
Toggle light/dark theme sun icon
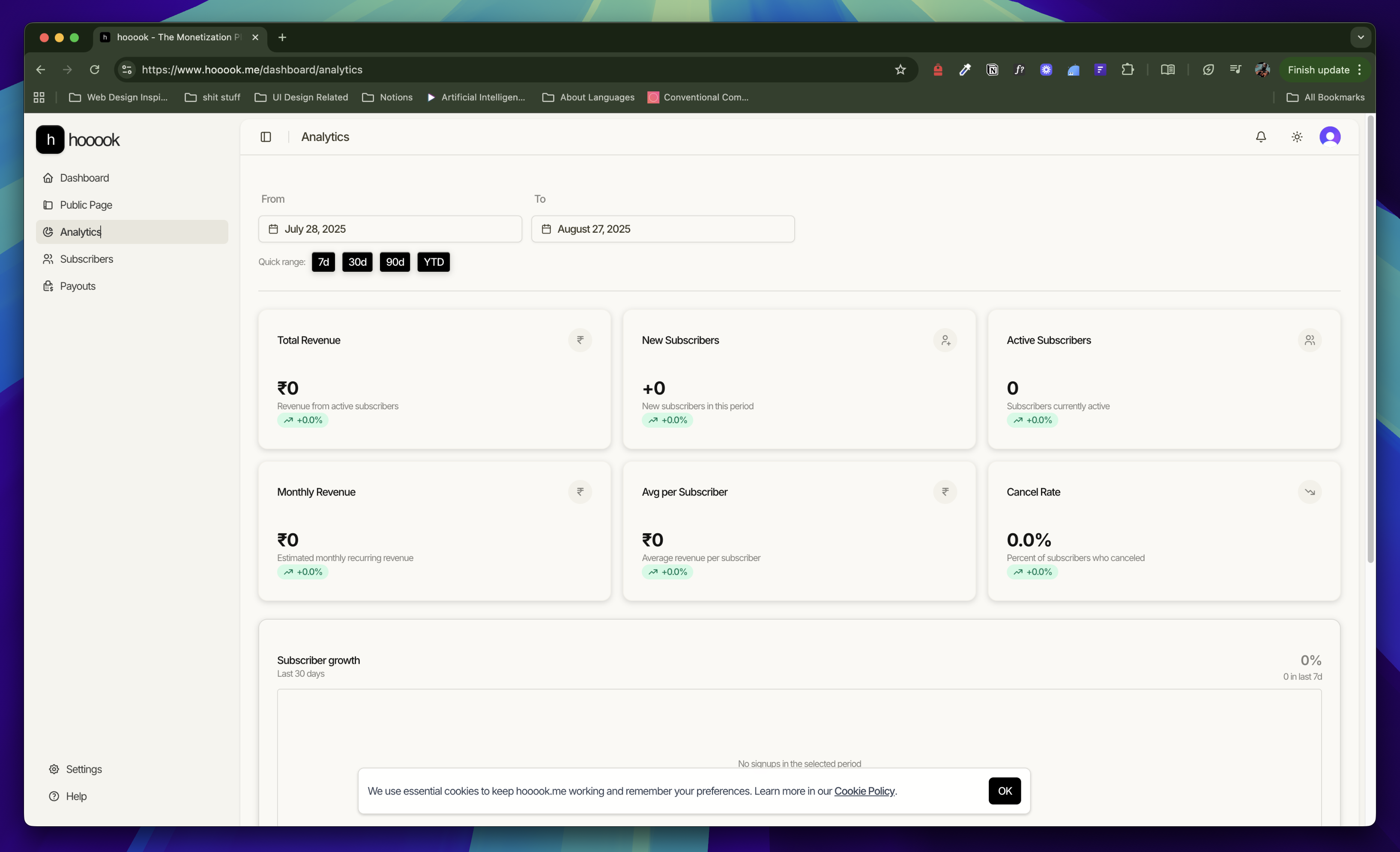point(1297,137)
